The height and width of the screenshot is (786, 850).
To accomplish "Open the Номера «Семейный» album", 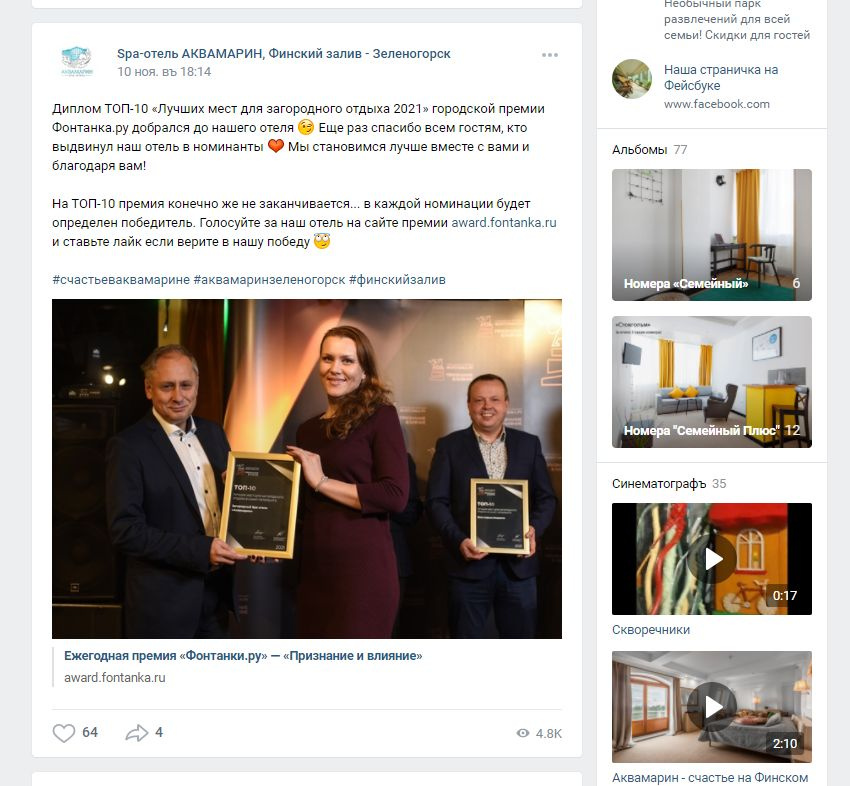I will pos(712,235).
